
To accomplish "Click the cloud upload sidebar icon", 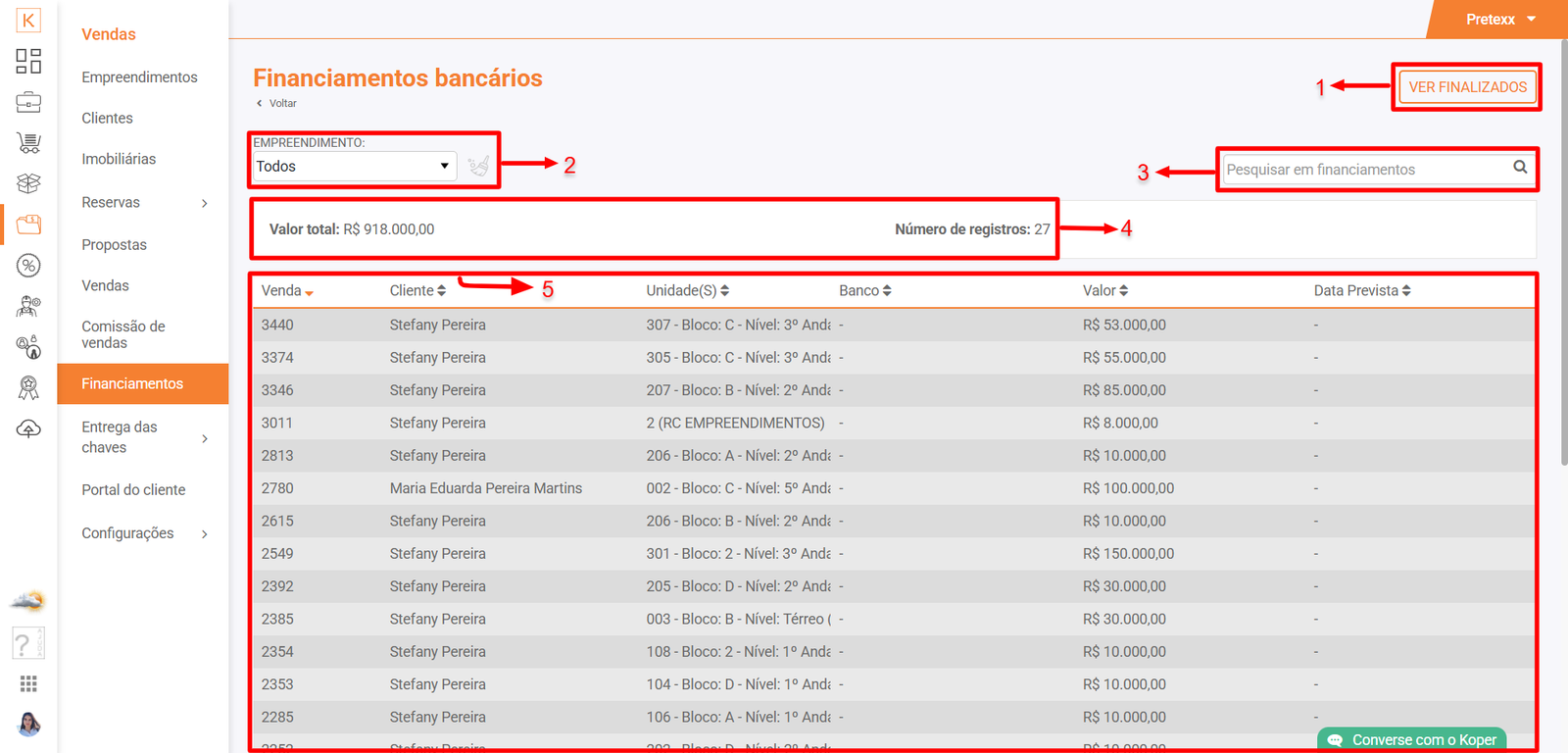I will (28, 429).
